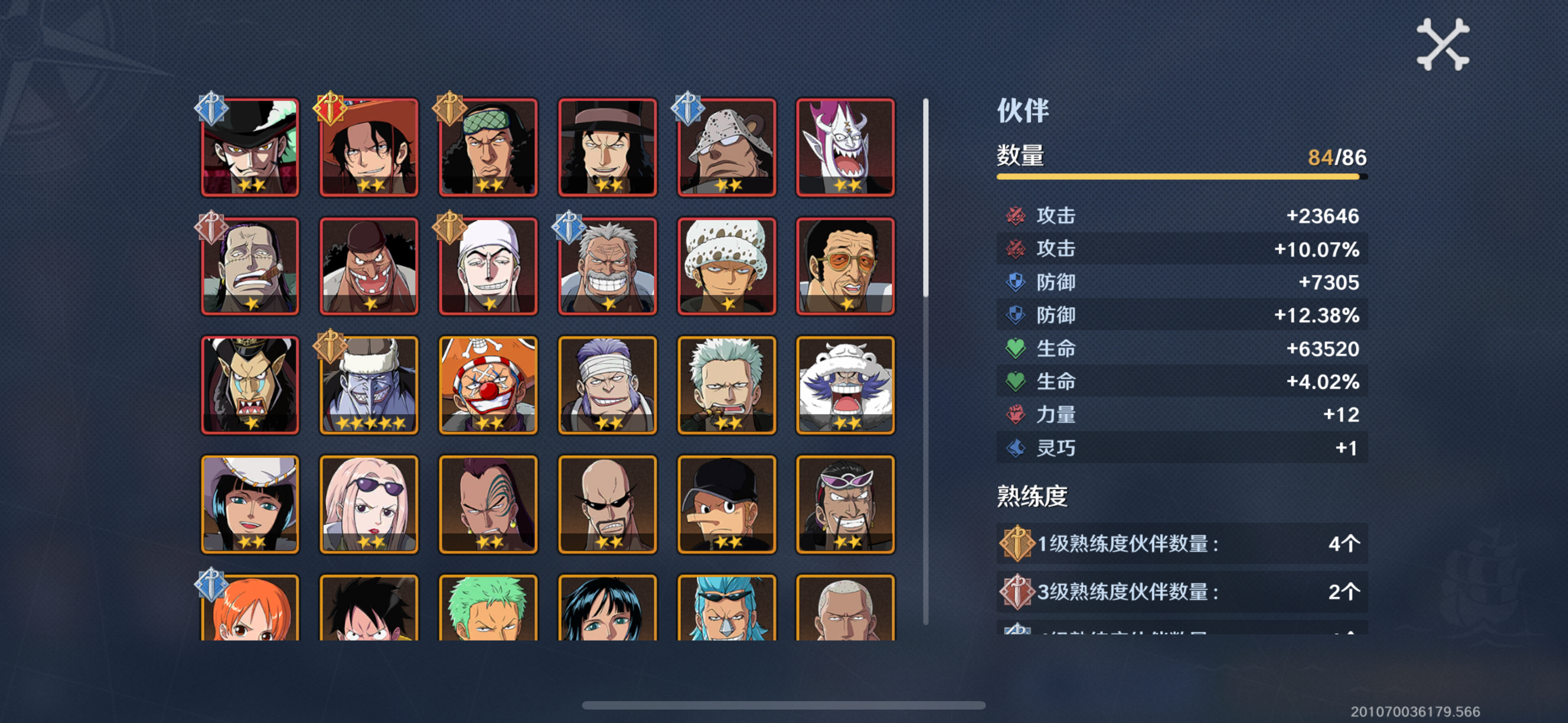1568x723 pixels.
Task: Click the partner list vertical scrollbar
Action: [926, 361]
